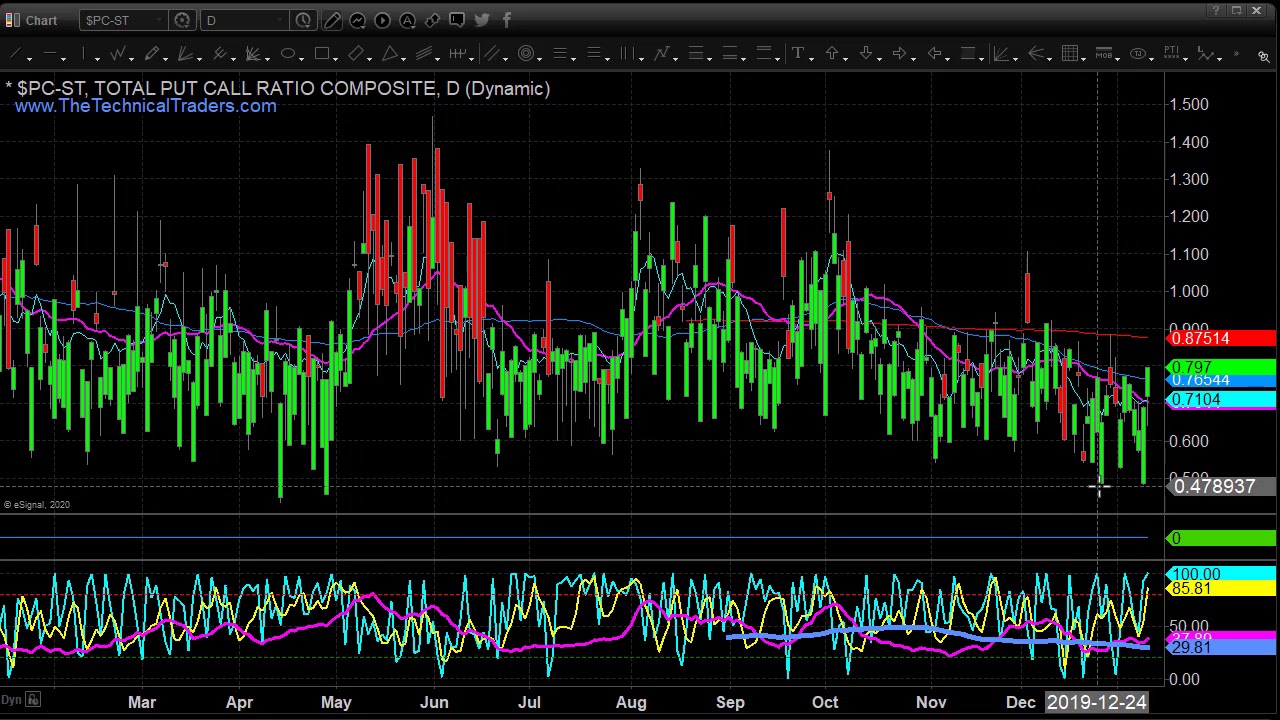This screenshot has height=720, width=1280.
Task: Open the studies indicator icon
Action: 357,20
